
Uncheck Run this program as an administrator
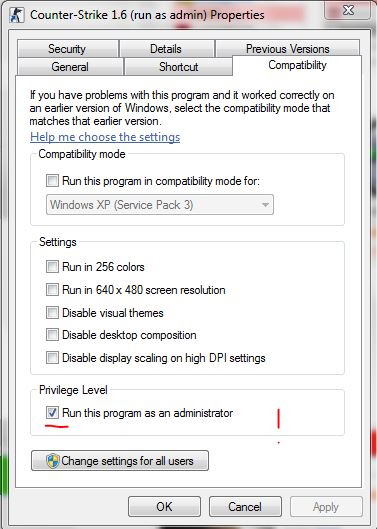[x=52, y=413]
